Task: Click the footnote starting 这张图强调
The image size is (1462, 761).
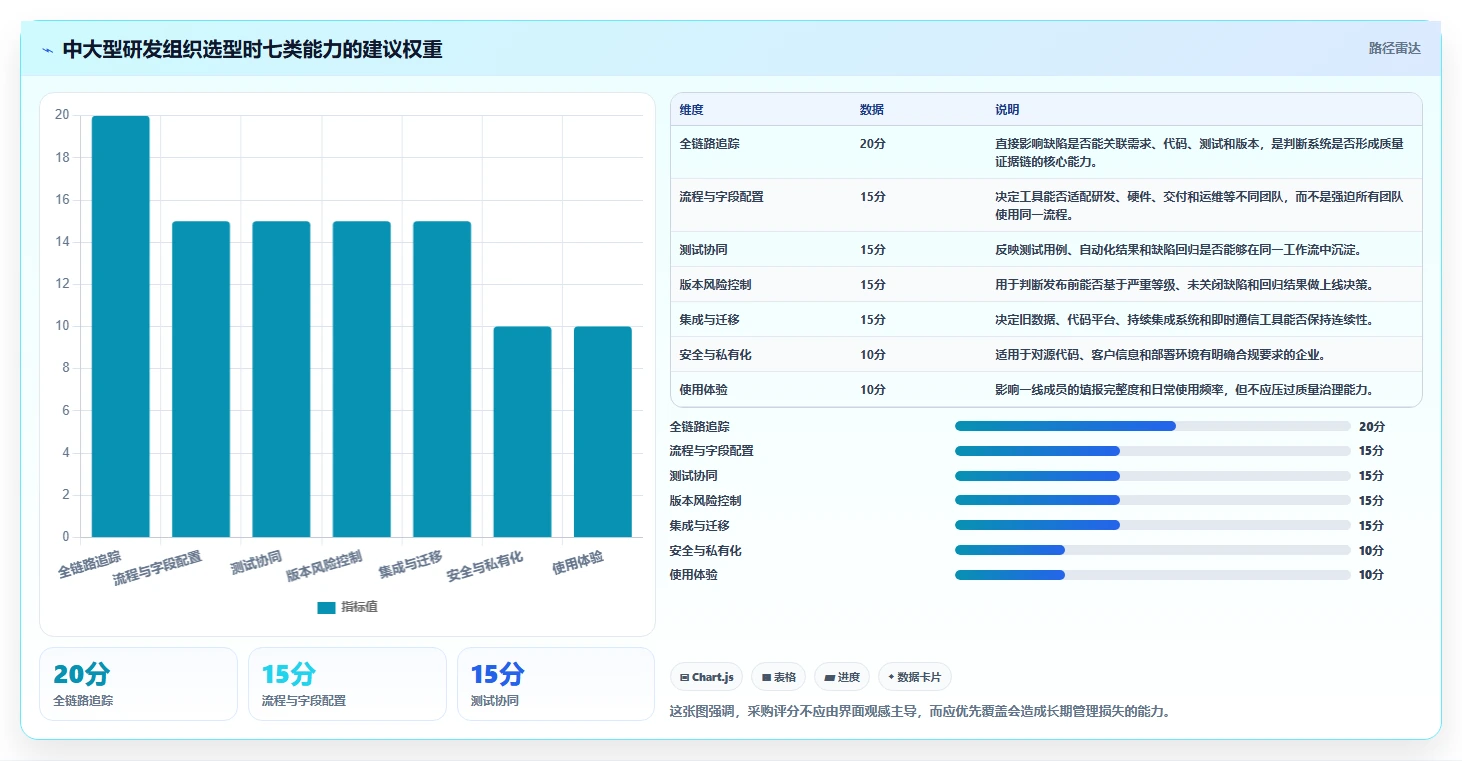Action: point(919,712)
